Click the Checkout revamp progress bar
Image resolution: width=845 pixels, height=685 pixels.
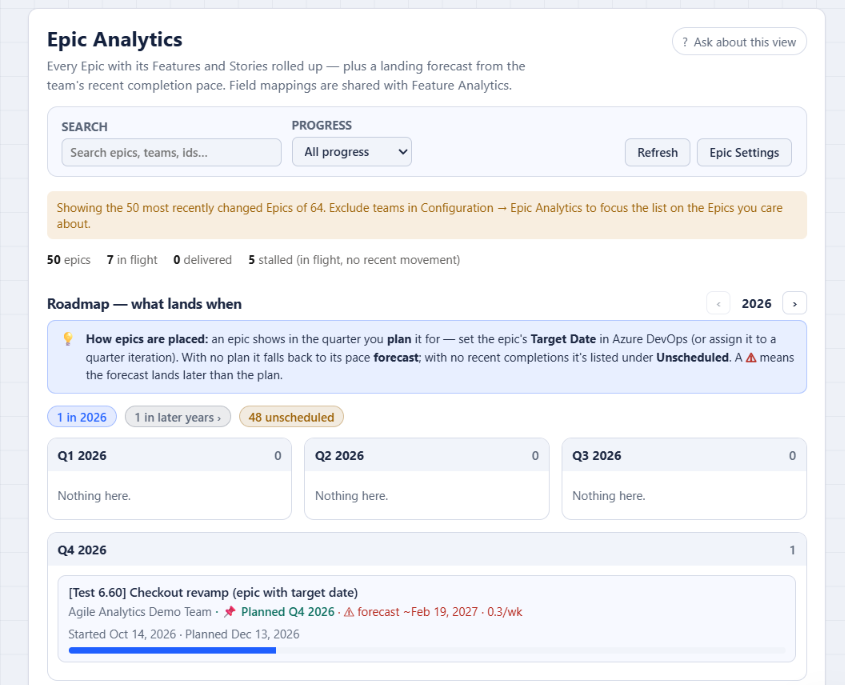tap(427, 651)
